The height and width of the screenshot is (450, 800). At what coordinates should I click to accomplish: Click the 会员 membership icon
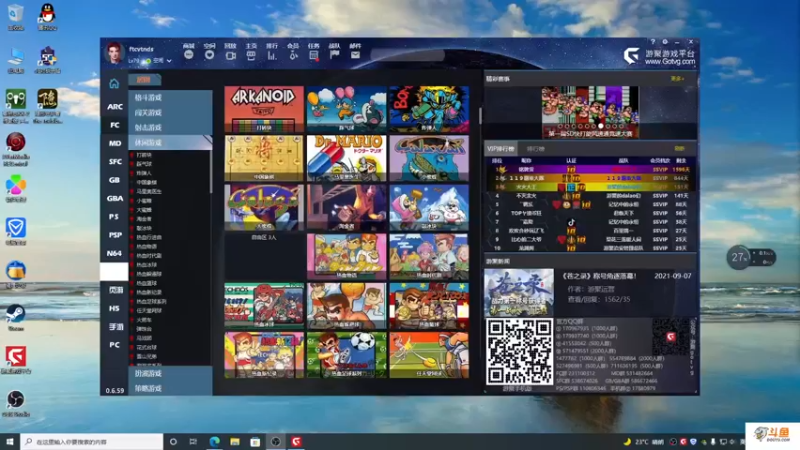[293, 55]
